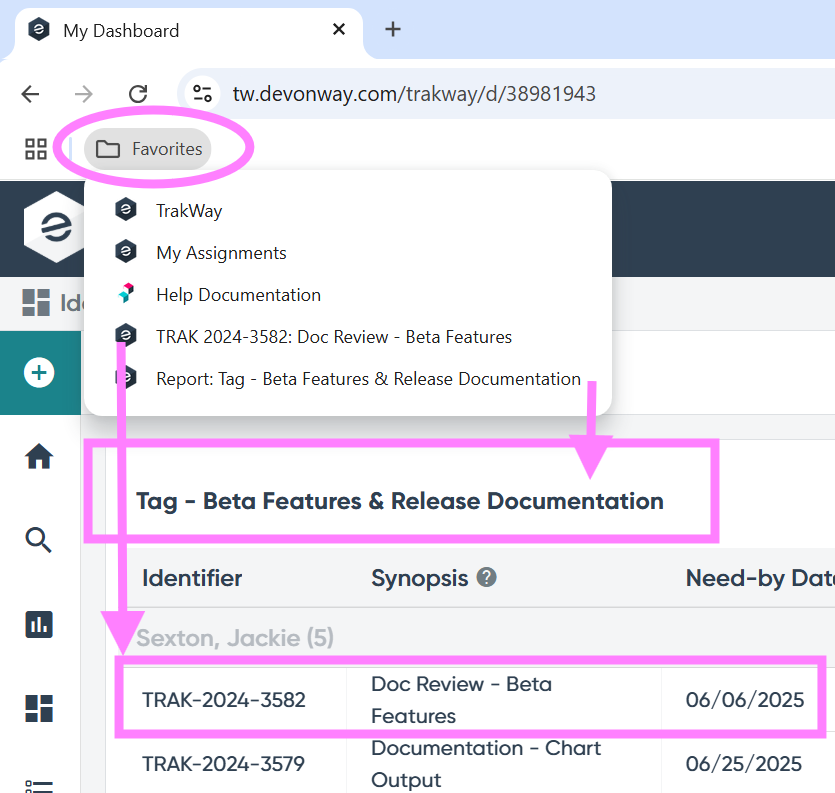The height and width of the screenshot is (793, 835).
Task: Click the Synopsis help question mark
Action: 486,577
